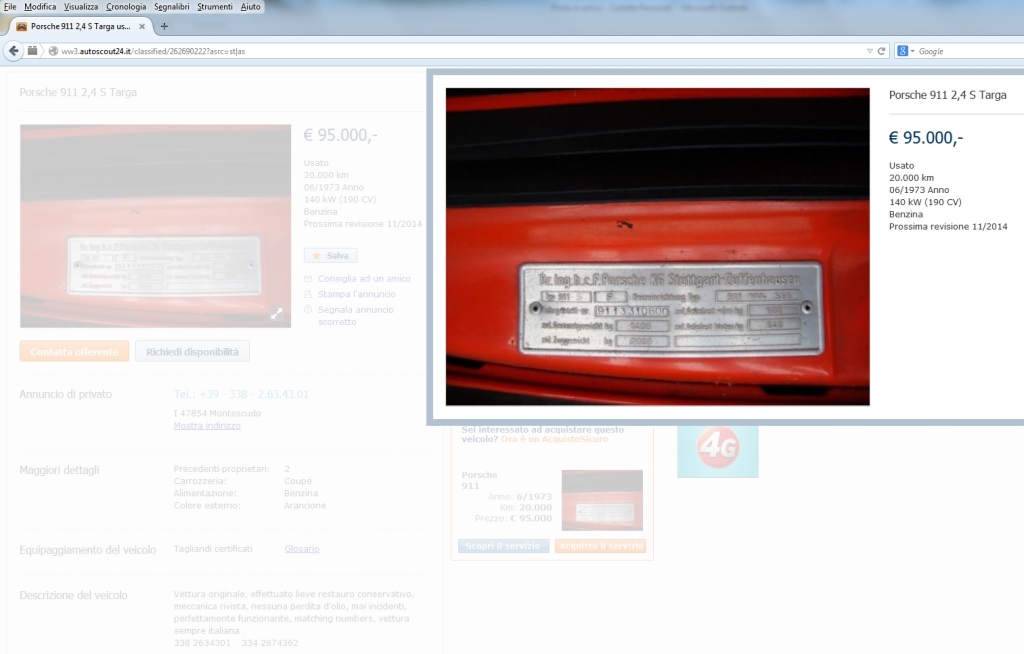Click the Glosario link
The image size is (1024, 654).
(302, 549)
